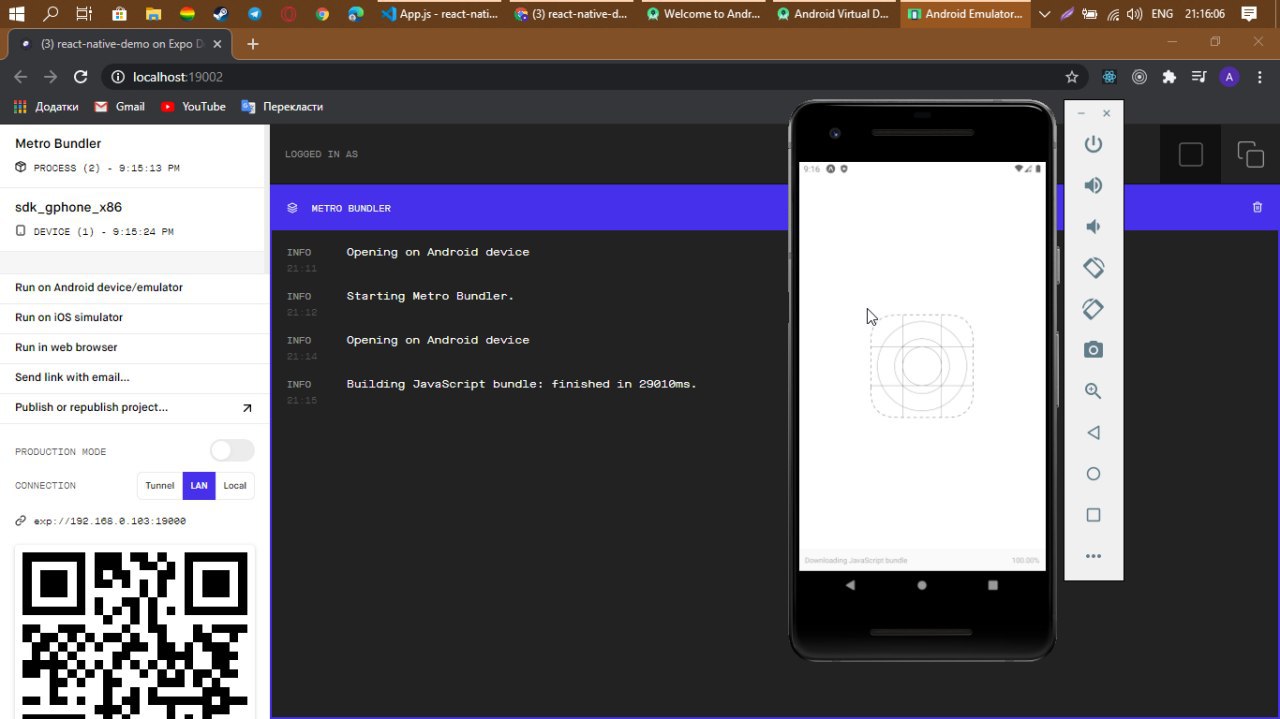This screenshot has height=719, width=1280.
Task: Open emulator extended controls (three dots)
Action: 1093,556
